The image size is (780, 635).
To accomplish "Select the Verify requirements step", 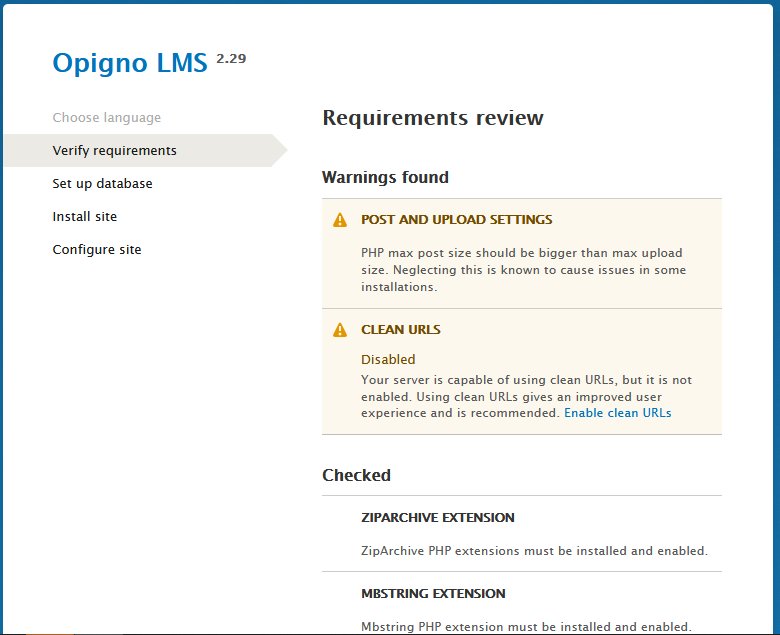I will [x=114, y=151].
